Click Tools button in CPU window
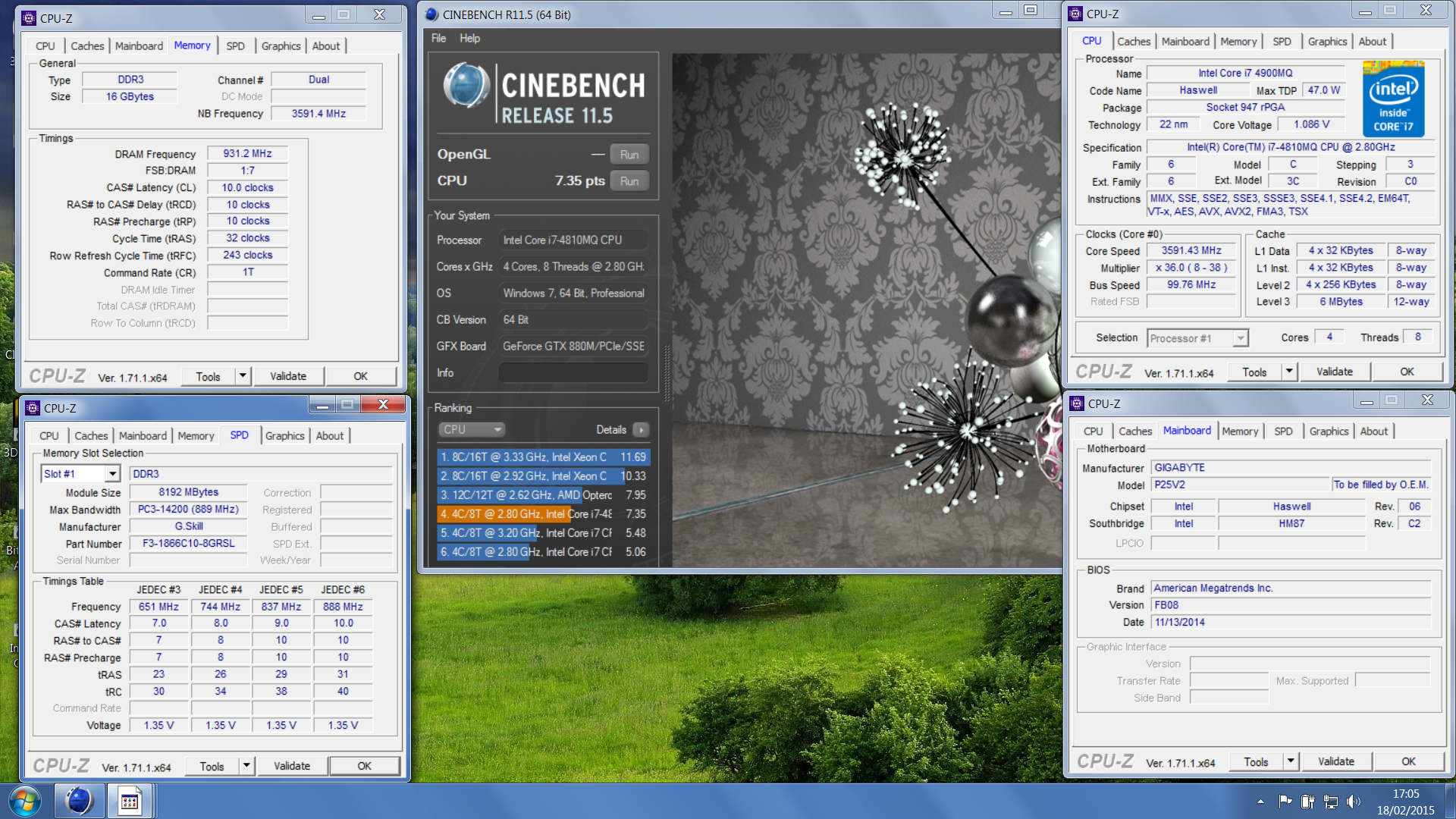 pos(1254,372)
